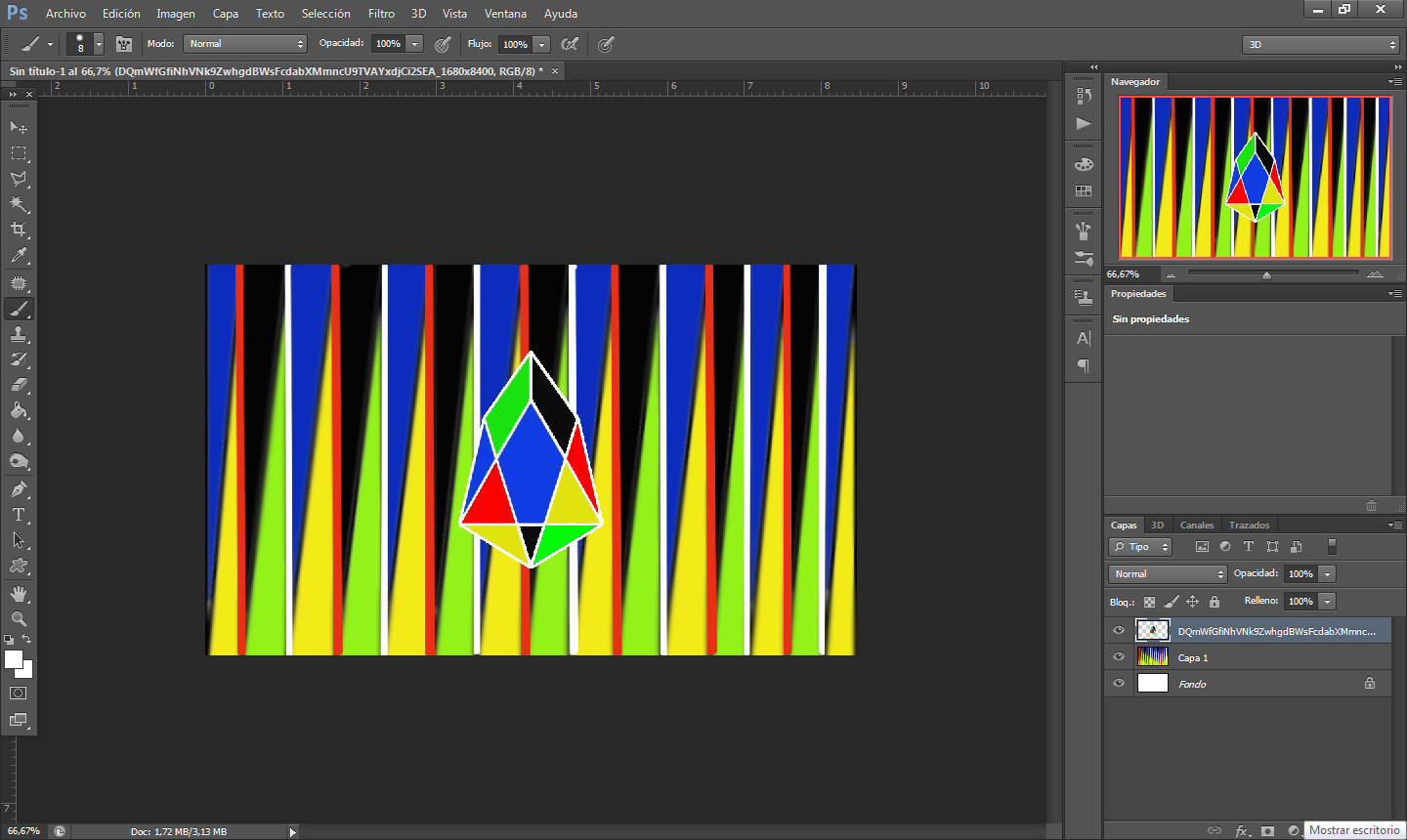Hide the Fondo layer
The width and height of the screenshot is (1407, 840).
pyautogui.click(x=1119, y=684)
